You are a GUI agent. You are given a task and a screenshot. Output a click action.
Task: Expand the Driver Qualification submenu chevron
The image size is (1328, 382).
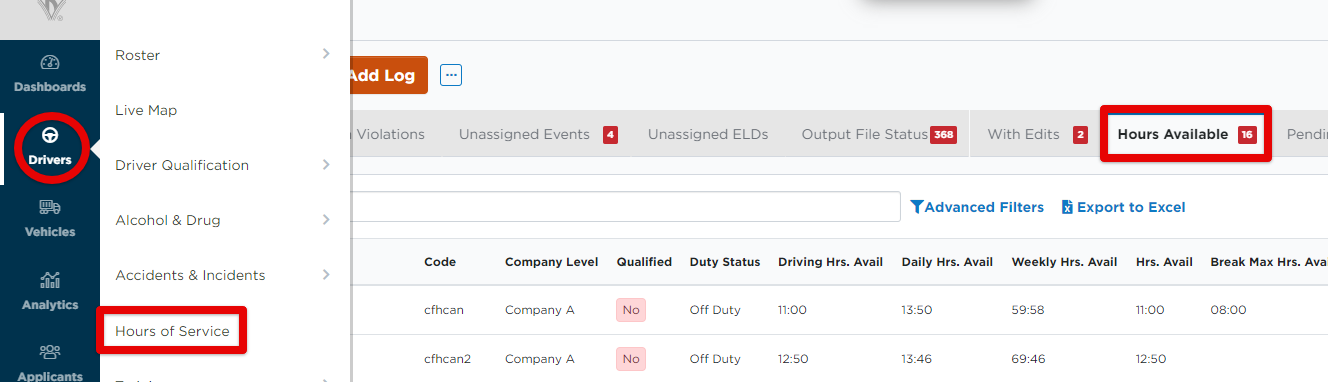click(x=326, y=164)
